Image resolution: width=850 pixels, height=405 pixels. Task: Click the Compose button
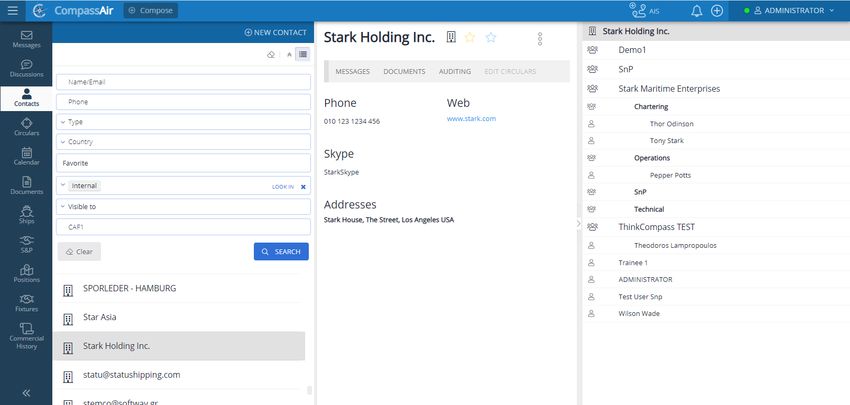coord(151,10)
